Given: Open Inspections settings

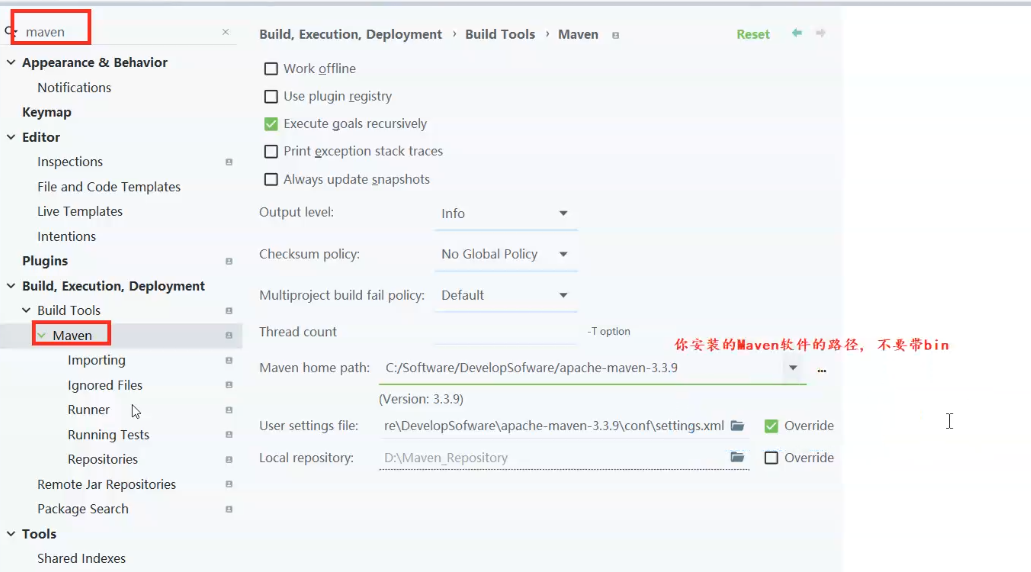Looking at the screenshot, I should tap(70, 162).
